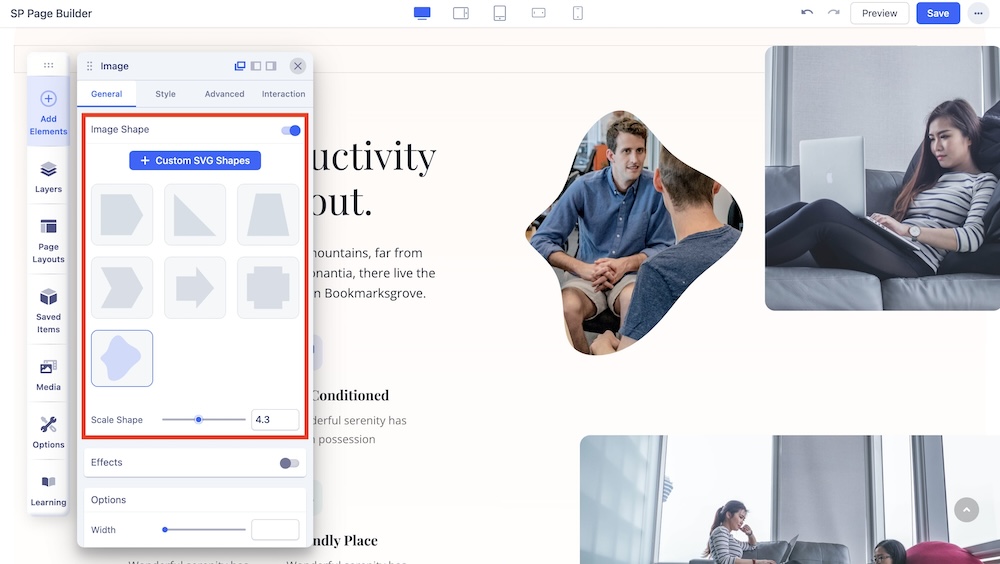Click the Add Elements plus icon
The image size is (1000, 564).
pyautogui.click(x=48, y=99)
